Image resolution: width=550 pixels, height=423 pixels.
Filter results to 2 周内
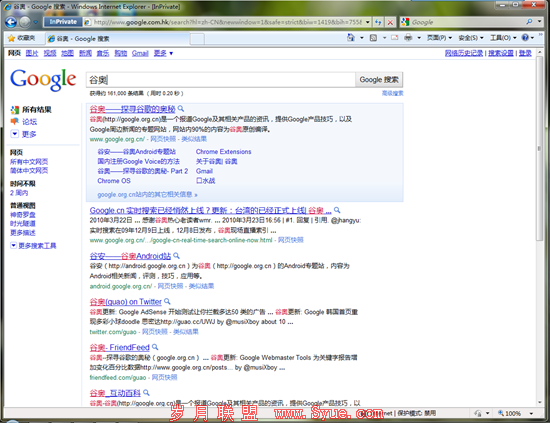click(x=19, y=193)
